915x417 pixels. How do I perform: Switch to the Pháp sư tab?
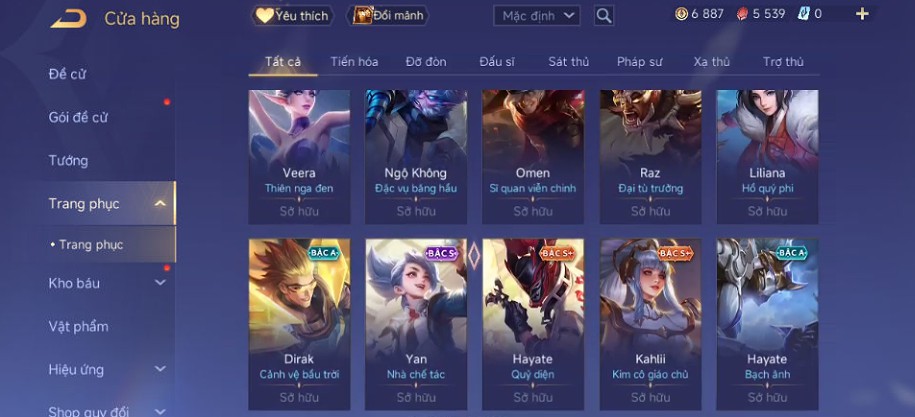pos(640,62)
